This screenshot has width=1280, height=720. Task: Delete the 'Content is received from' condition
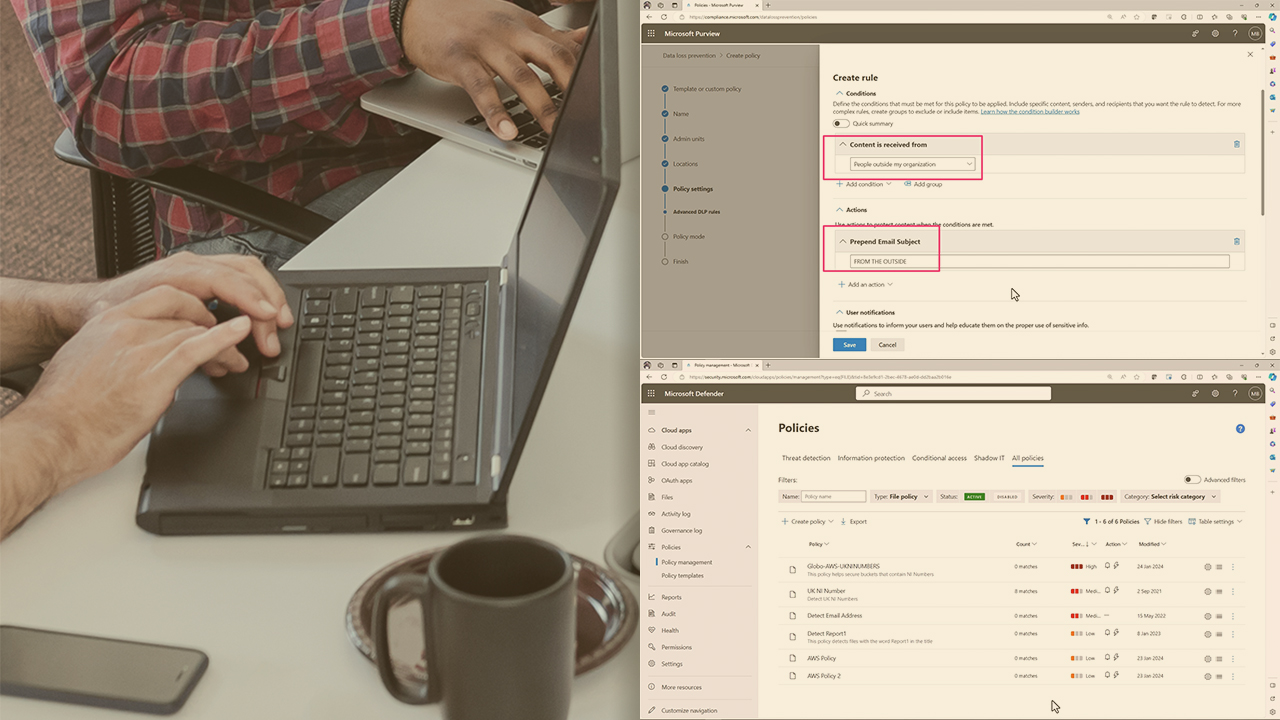(x=1236, y=144)
